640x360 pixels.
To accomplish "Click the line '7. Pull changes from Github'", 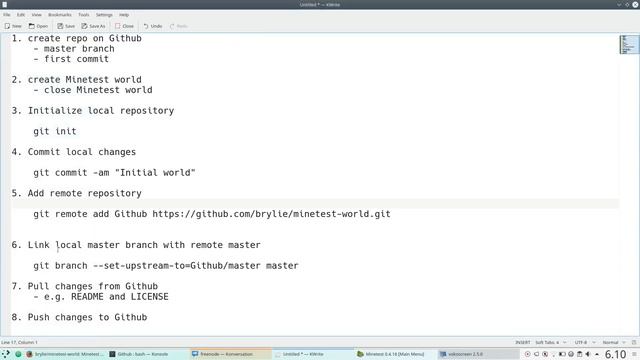I will [84, 286].
